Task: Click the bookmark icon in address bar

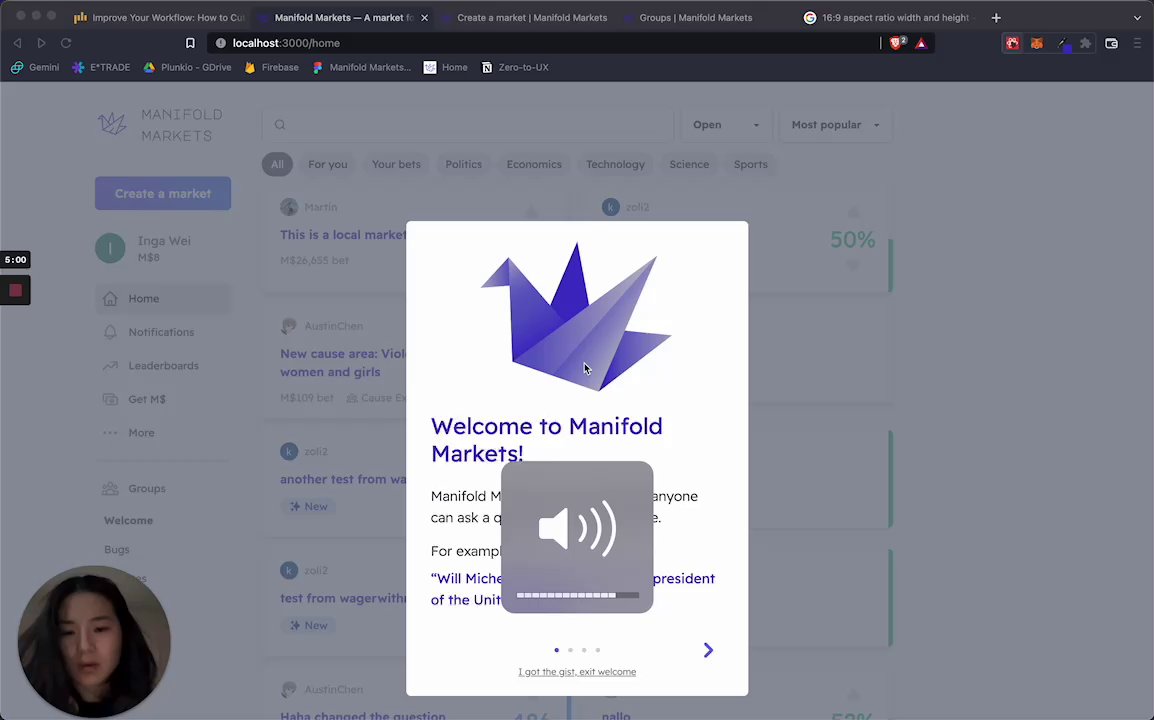Action: point(190,43)
